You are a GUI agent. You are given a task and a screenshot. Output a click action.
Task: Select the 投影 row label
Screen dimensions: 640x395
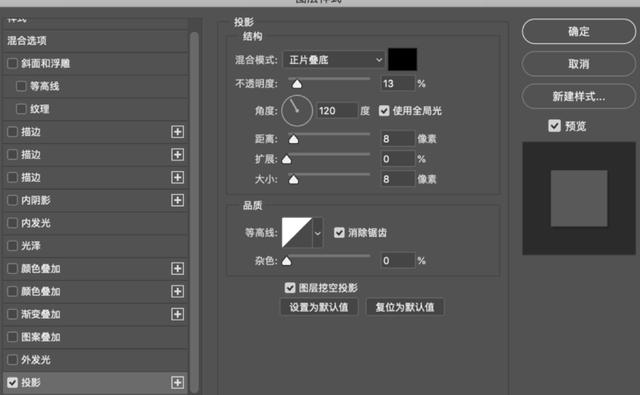31,382
